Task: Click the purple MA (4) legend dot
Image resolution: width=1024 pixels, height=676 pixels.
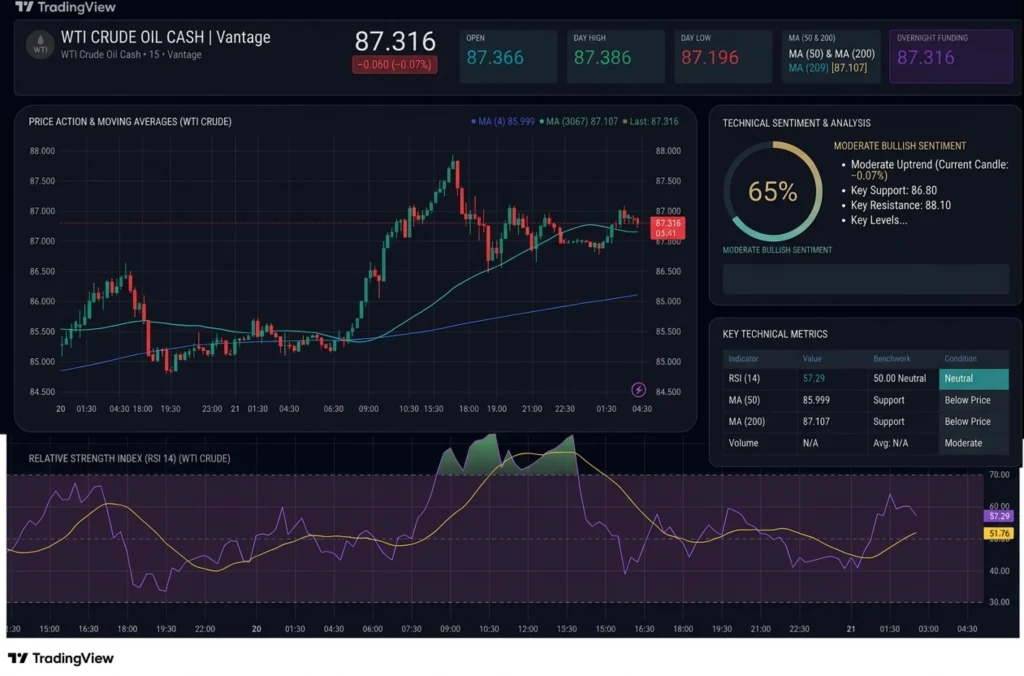Action: coord(473,121)
